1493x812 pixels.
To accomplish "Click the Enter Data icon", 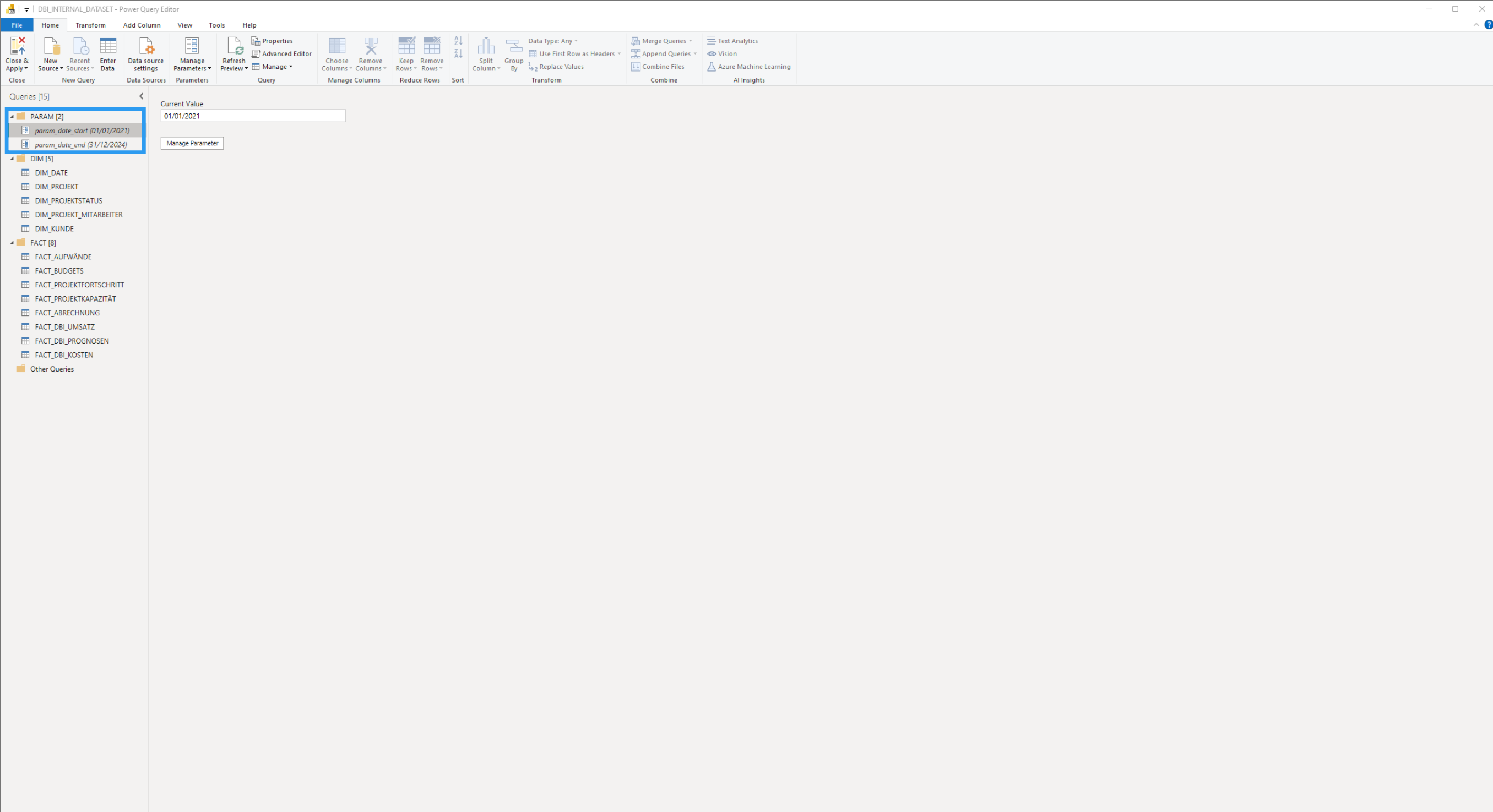I will pyautogui.click(x=108, y=46).
